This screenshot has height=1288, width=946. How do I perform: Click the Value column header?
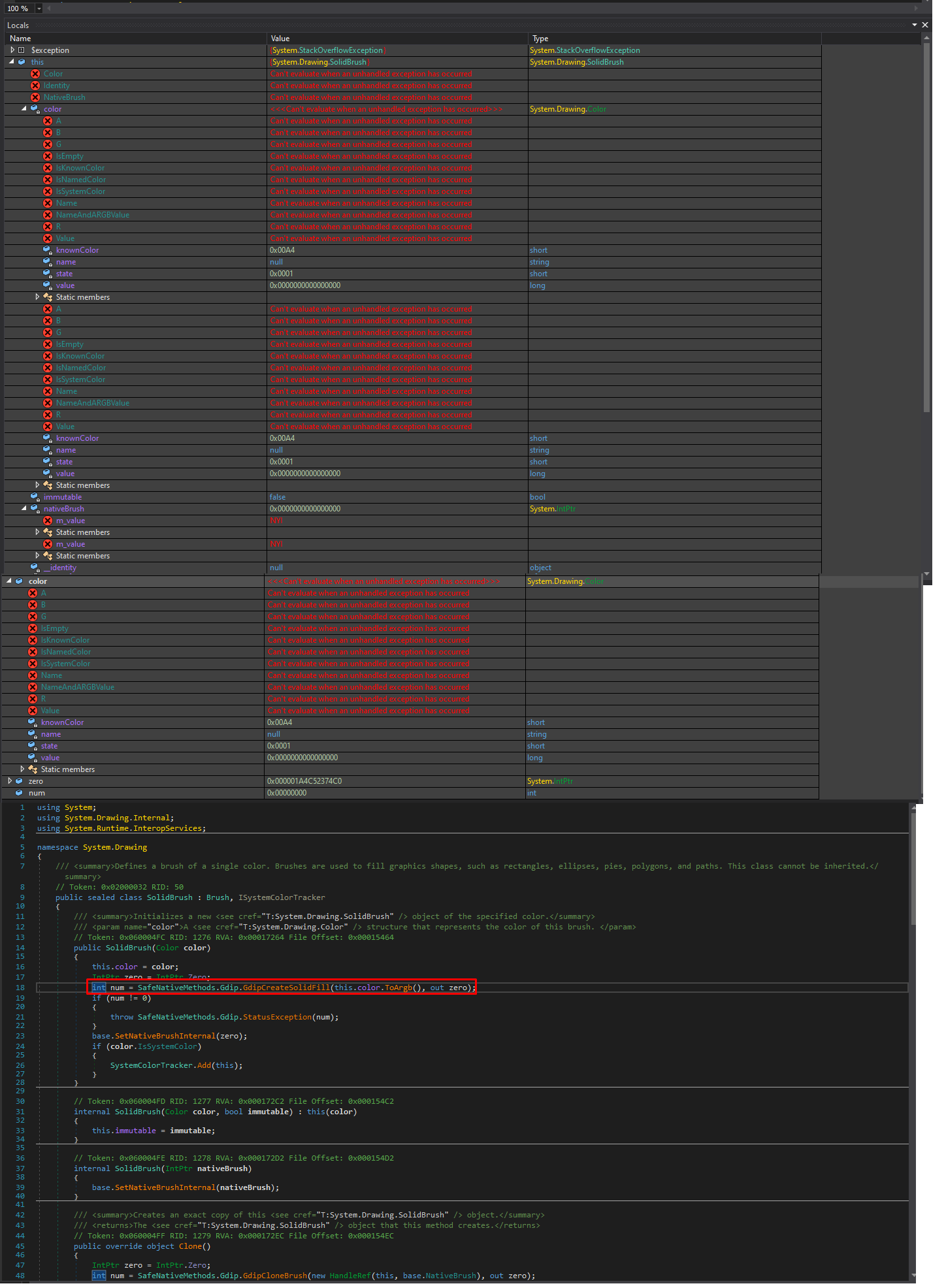280,39
